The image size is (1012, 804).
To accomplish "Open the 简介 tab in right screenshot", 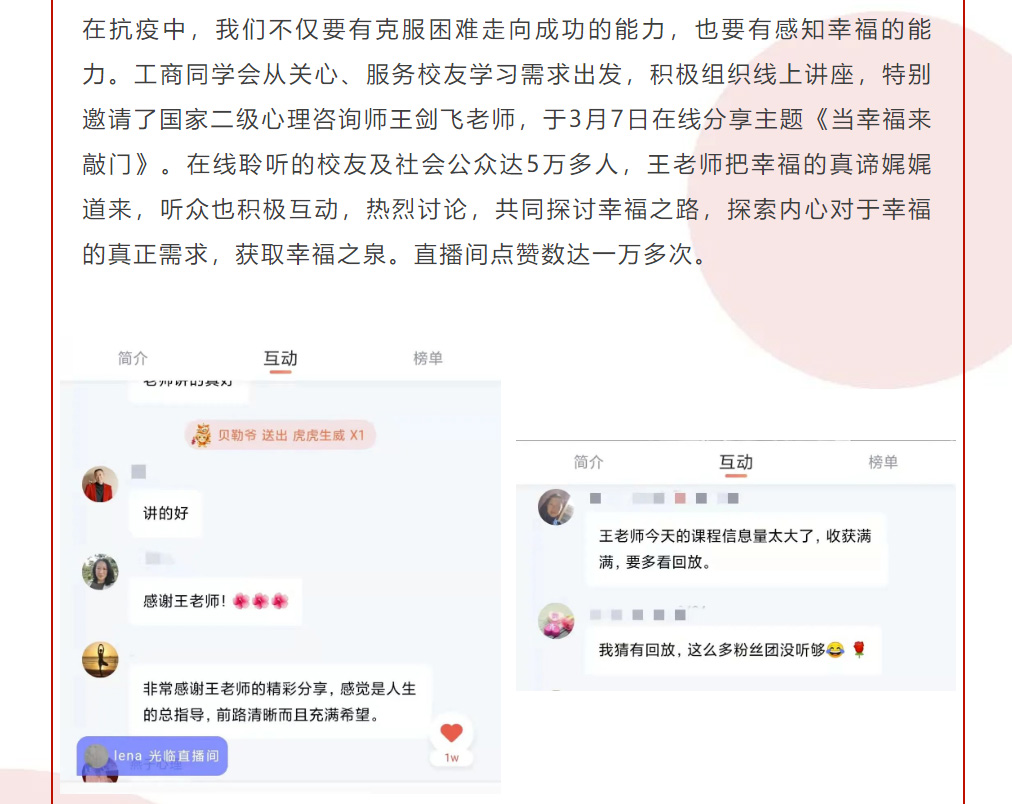I will click(x=589, y=462).
